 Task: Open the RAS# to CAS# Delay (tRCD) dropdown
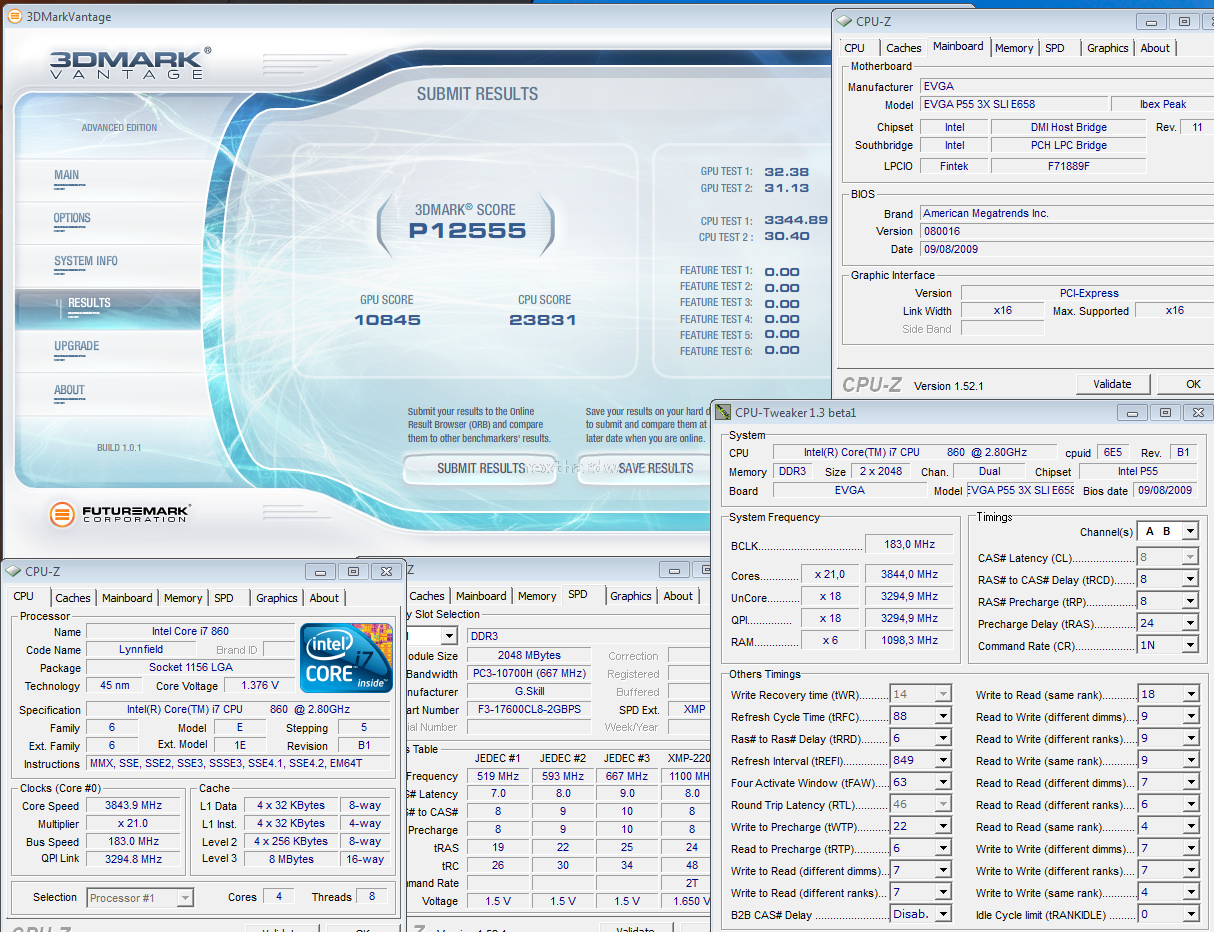coord(1190,579)
